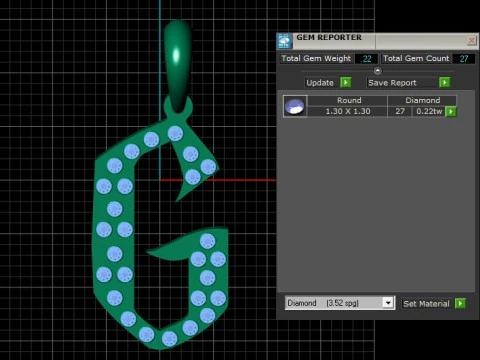Click the Set Material button label

[x=426, y=304]
